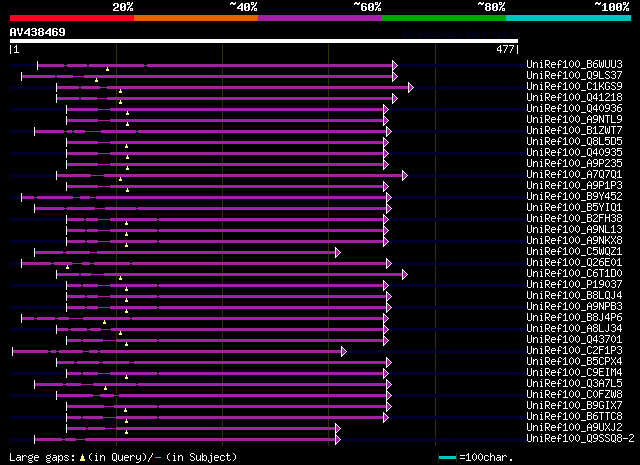640x465 pixels.
Task: Click the purple ~60% identity legend bar
Action: pyautogui.click(x=320, y=18)
